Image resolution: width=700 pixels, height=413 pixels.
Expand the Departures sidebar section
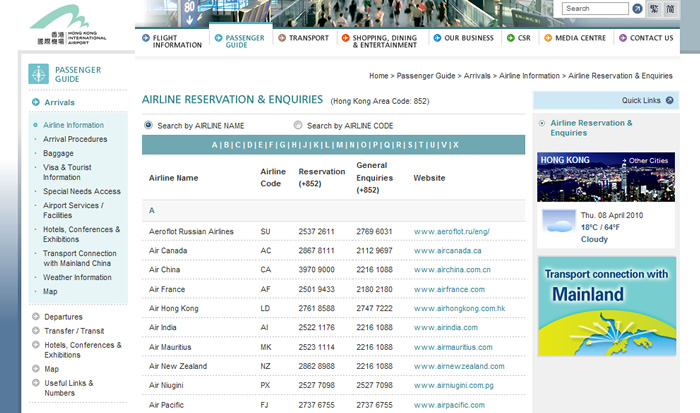click(x=63, y=317)
